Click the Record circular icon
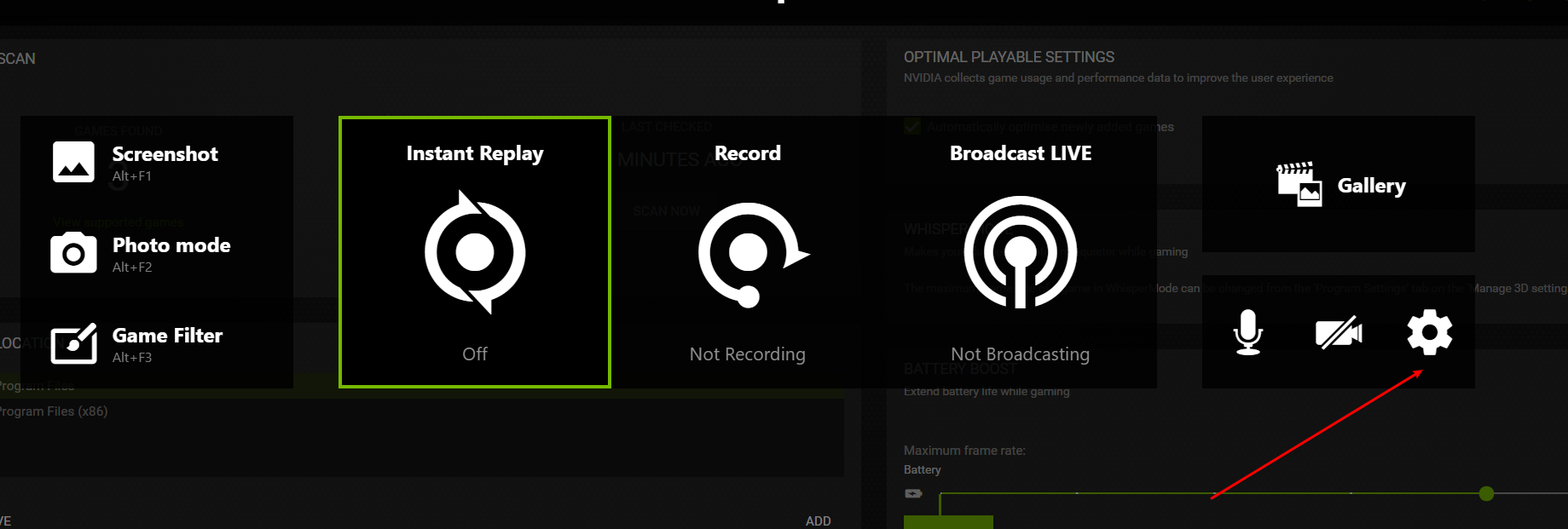The image size is (1568, 529). [753, 254]
